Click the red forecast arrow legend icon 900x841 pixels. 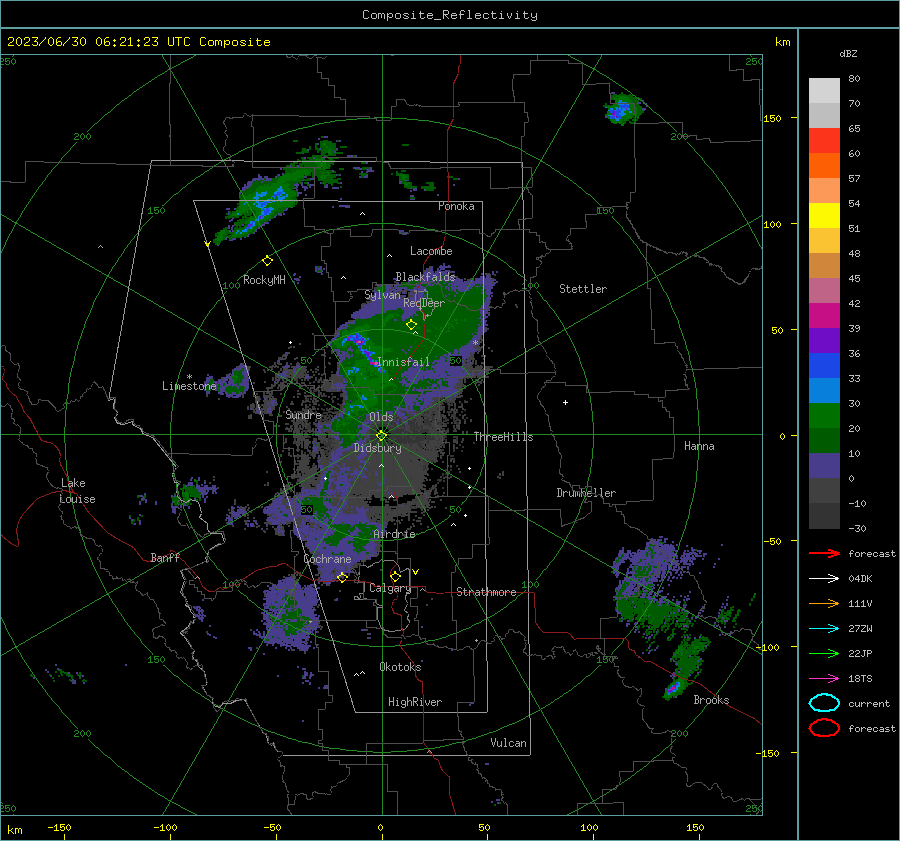[x=824, y=553]
